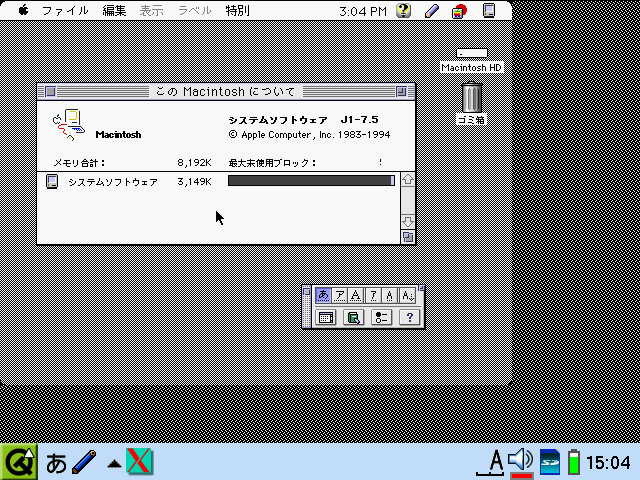The image size is (640, 480).
Task: Open the ファイル menu
Action: (x=65, y=11)
